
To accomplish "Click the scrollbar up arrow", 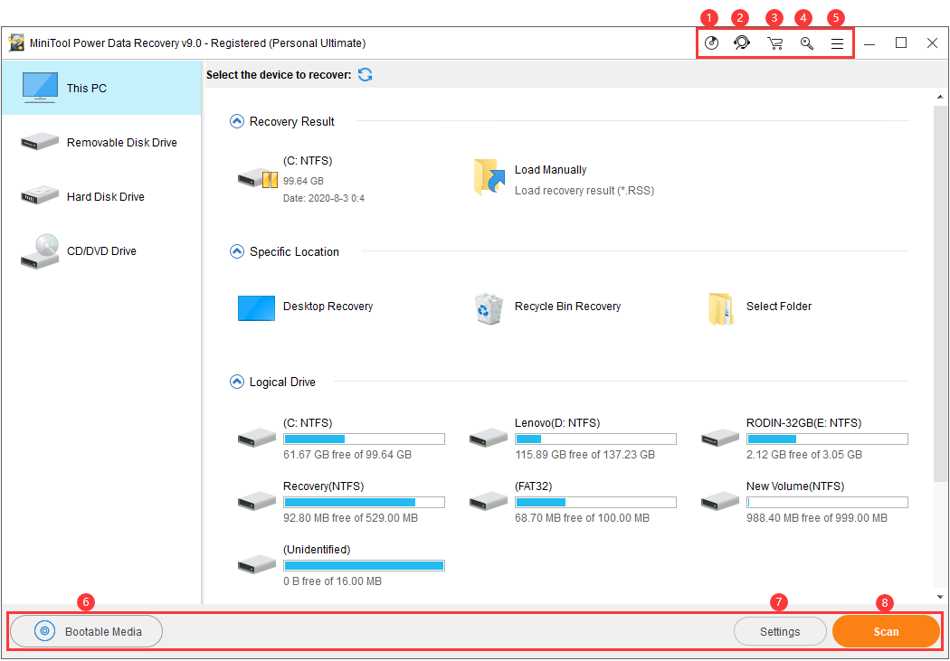I will (x=940, y=96).
